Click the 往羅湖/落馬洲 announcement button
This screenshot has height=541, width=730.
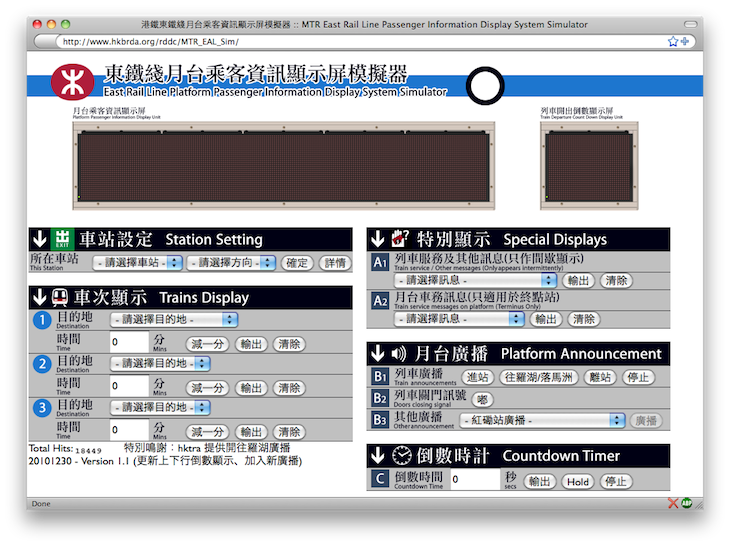pyautogui.click(x=539, y=377)
